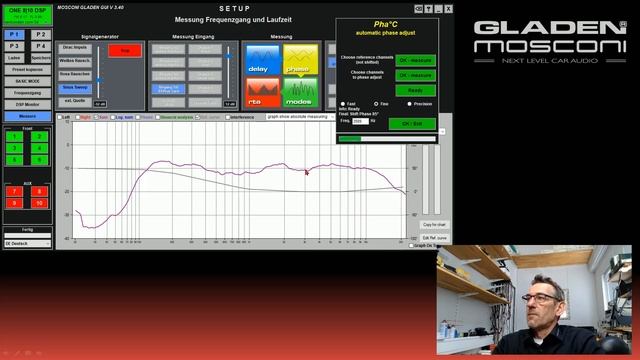640x360 pixels.
Task: Click Preset kopieren button
Action: [x=27, y=70]
